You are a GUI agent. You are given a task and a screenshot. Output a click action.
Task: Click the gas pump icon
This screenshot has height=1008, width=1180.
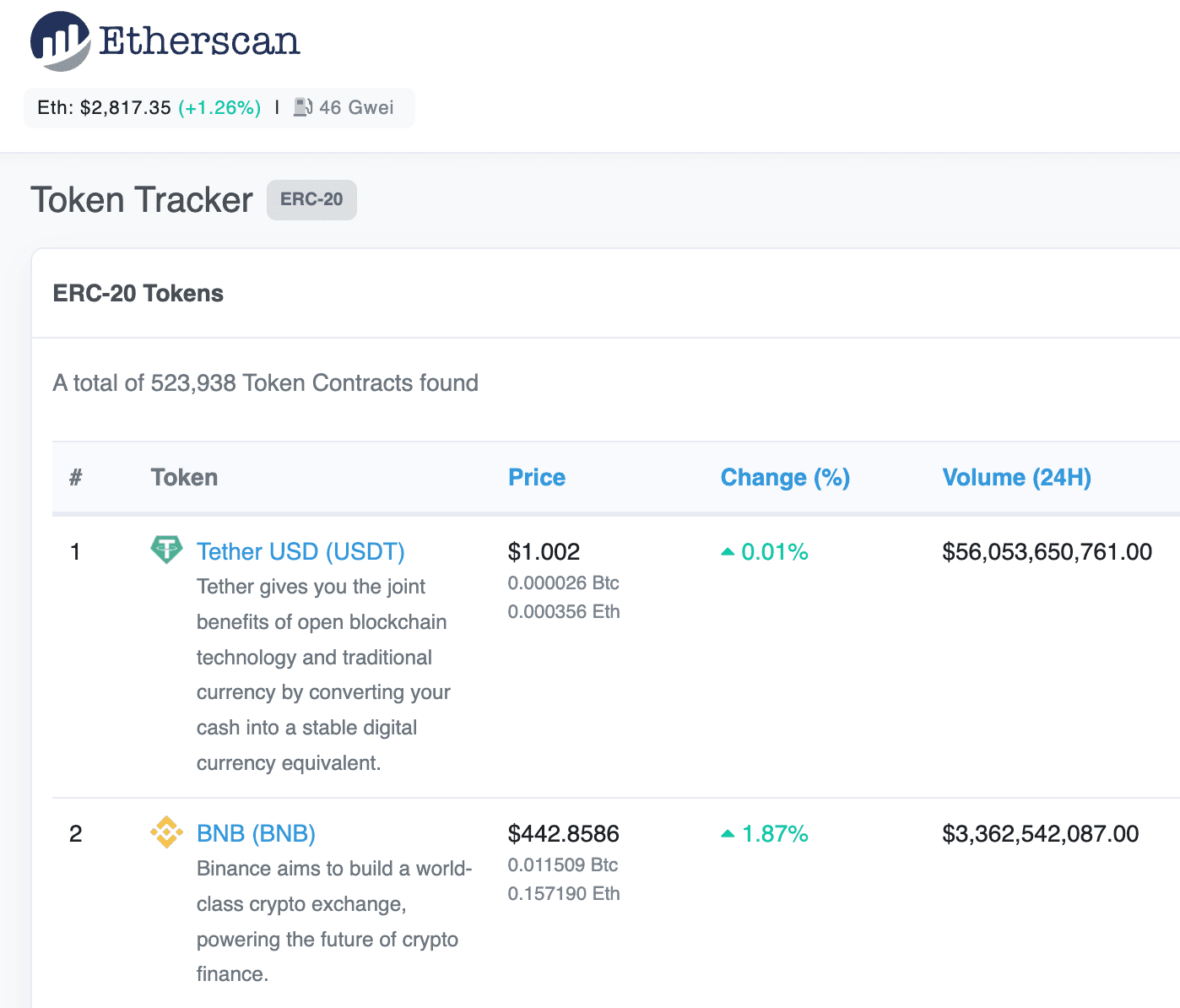coord(303,107)
